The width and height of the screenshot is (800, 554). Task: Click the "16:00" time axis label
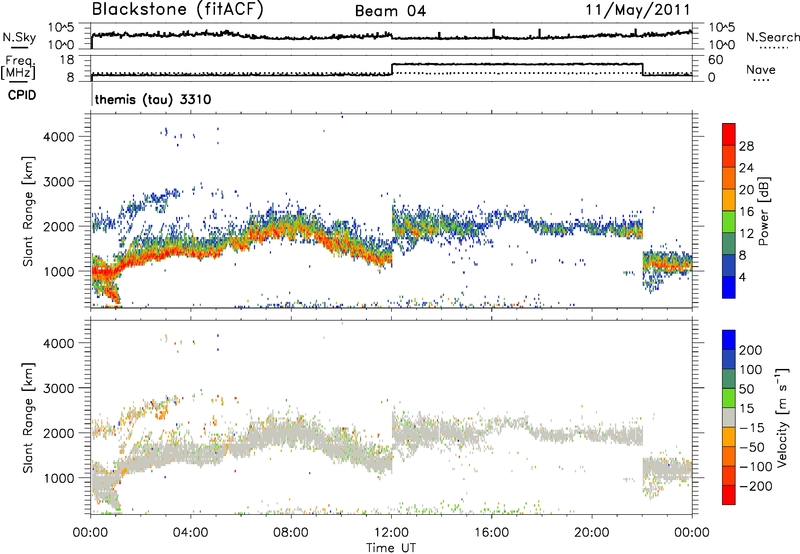491,533
